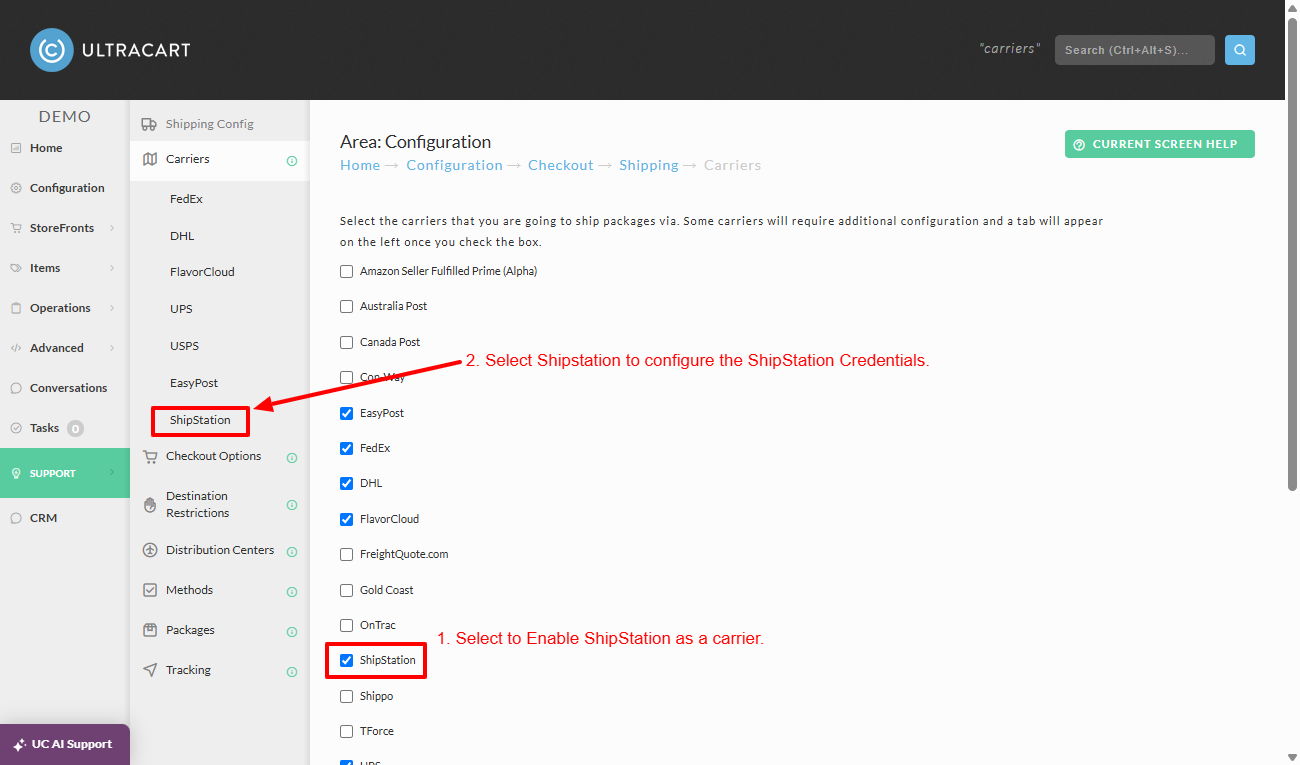Check the Shippo checkbox
This screenshot has width=1300, height=765.
pyautogui.click(x=347, y=696)
